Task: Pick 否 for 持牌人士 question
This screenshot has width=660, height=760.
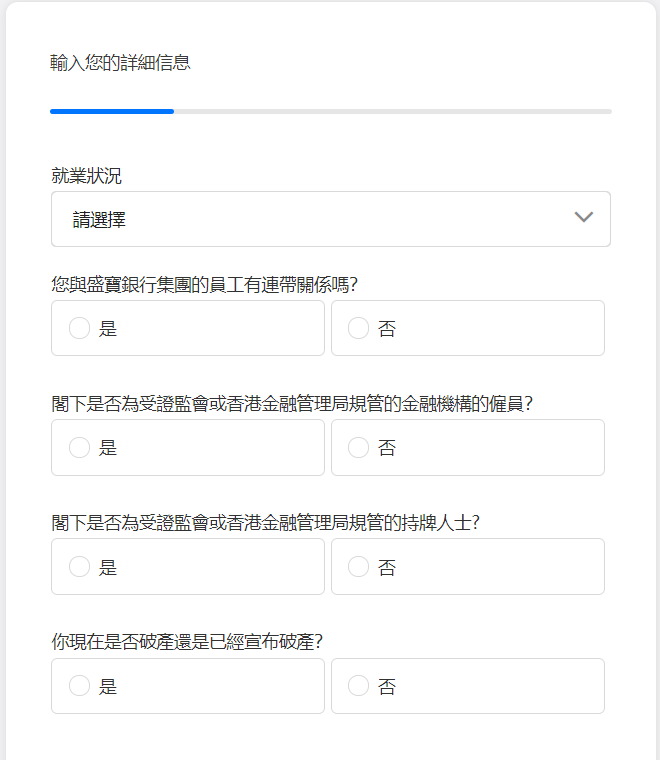Action: [468, 567]
